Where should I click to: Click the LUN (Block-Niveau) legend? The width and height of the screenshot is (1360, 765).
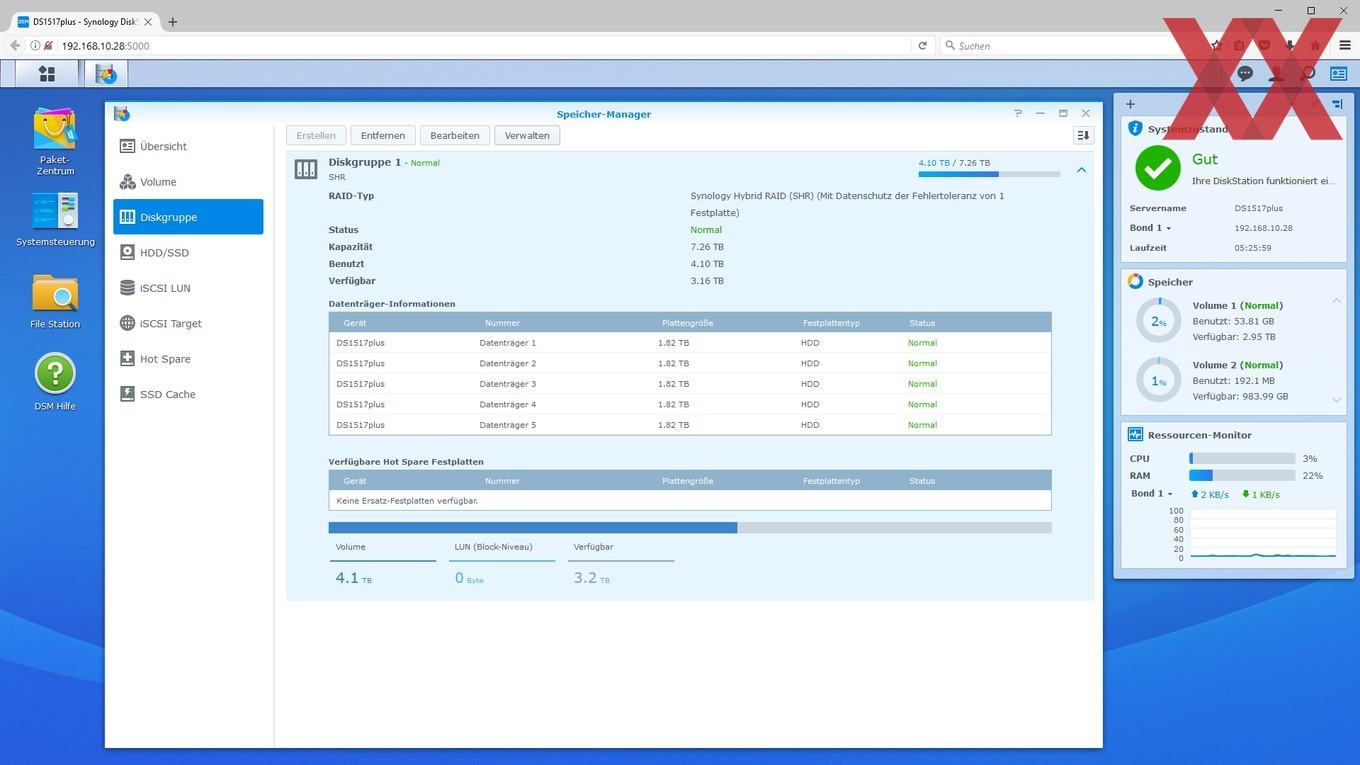pyautogui.click(x=502, y=566)
